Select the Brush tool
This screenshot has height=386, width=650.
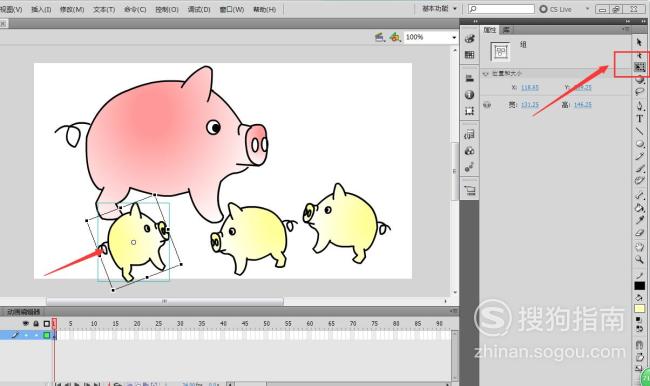(639, 168)
